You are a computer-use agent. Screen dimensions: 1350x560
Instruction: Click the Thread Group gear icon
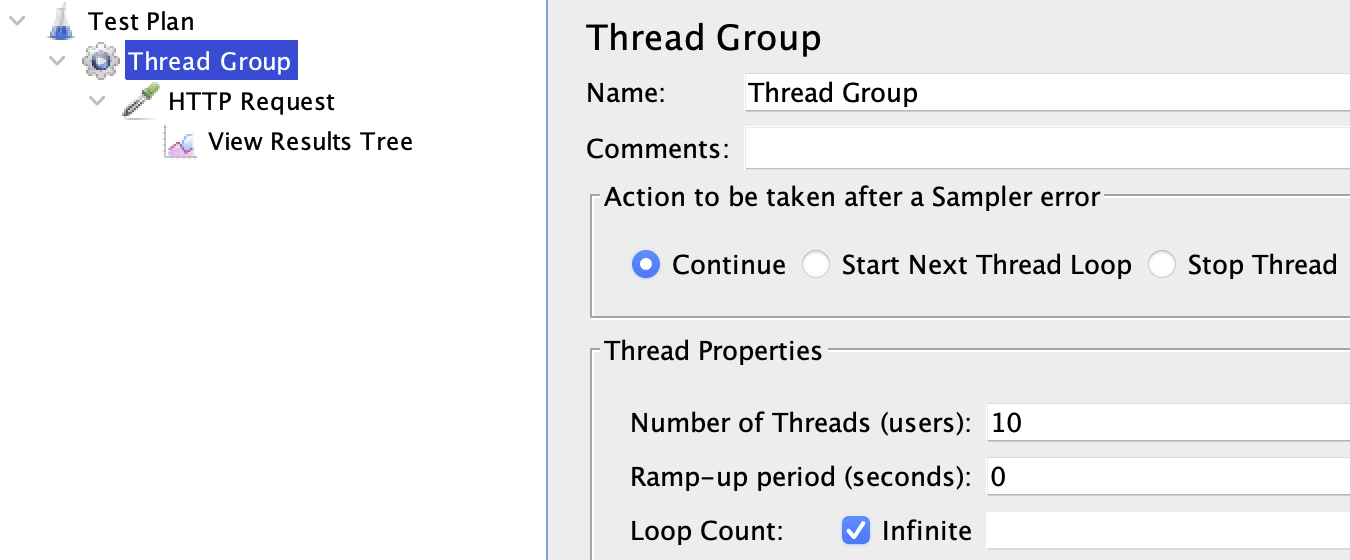[100, 62]
